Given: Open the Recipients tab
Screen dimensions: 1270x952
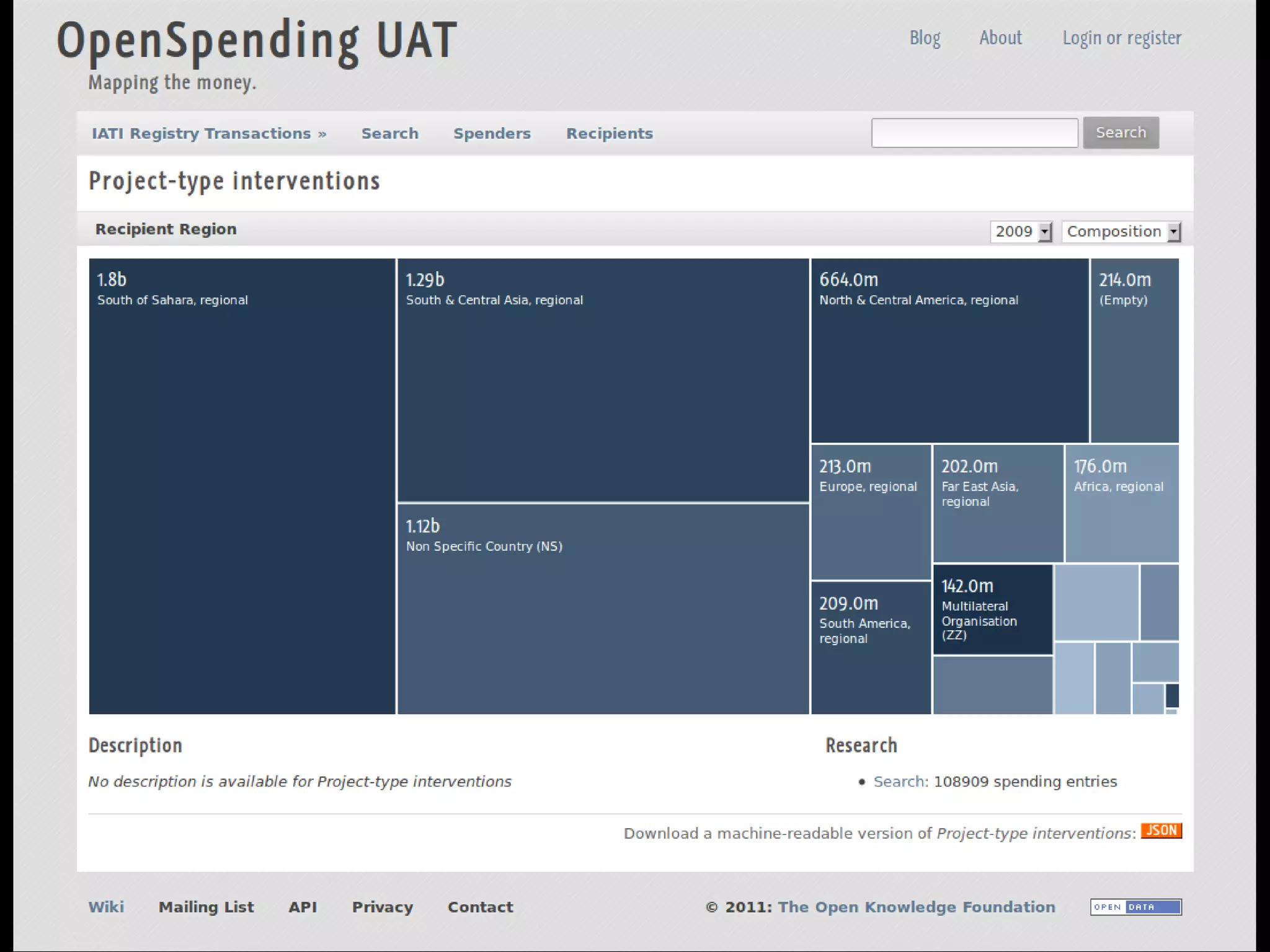Looking at the screenshot, I should pos(609,134).
